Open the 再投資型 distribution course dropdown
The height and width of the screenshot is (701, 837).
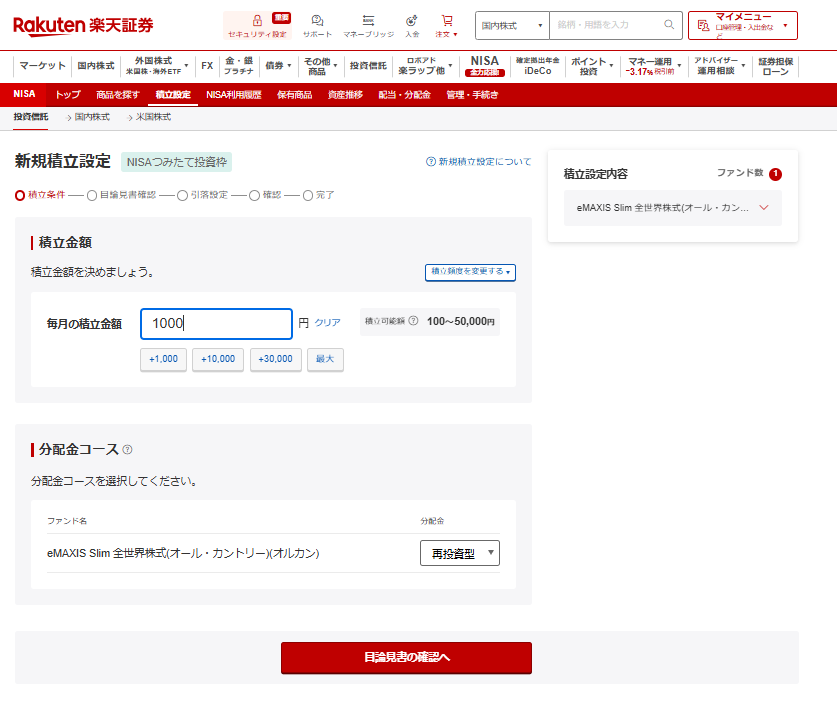(460, 553)
